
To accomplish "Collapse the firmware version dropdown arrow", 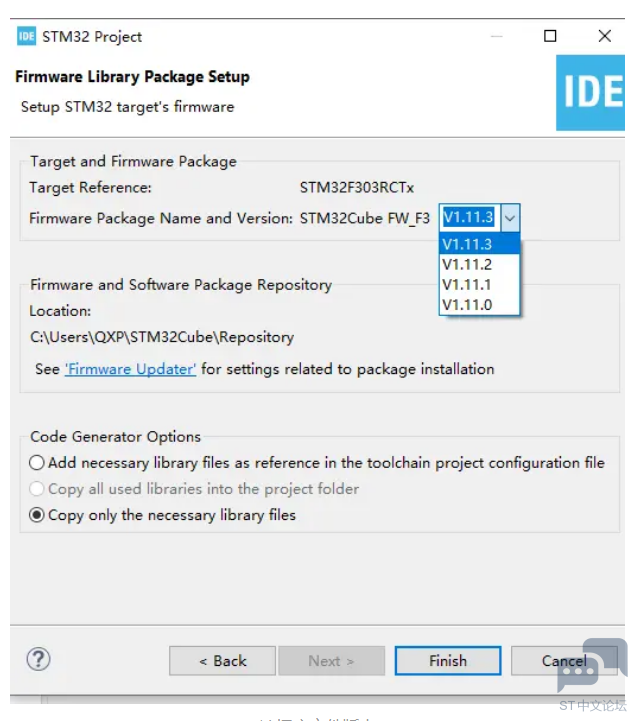I will click(510, 217).
